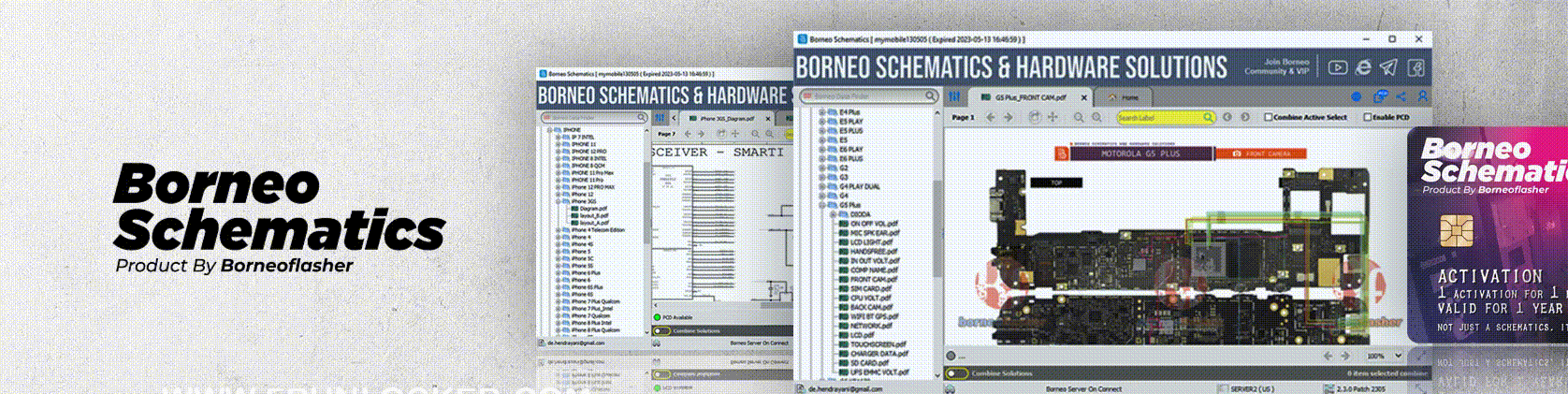Open the user account profile icon
Screen dimensions: 1568x394
tap(1422, 96)
